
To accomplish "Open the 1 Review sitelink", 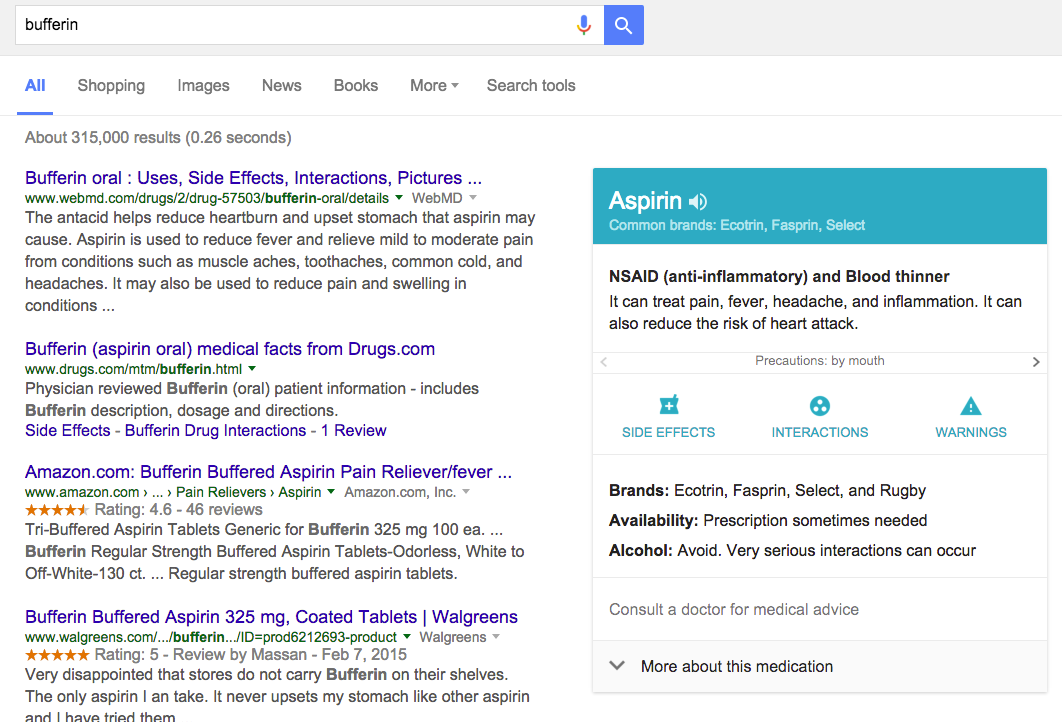I will (x=354, y=431).
